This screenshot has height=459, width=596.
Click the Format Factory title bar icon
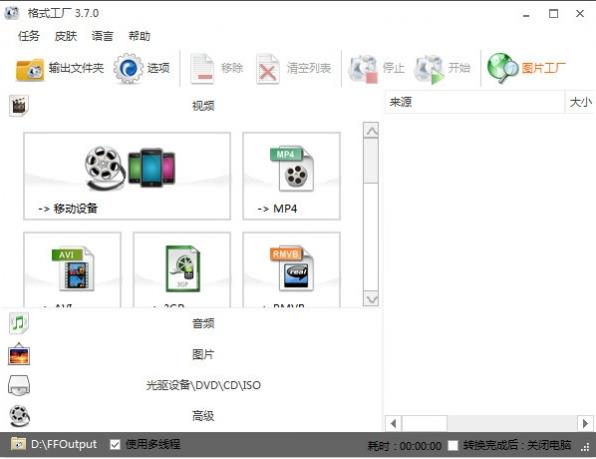pyautogui.click(x=11, y=13)
